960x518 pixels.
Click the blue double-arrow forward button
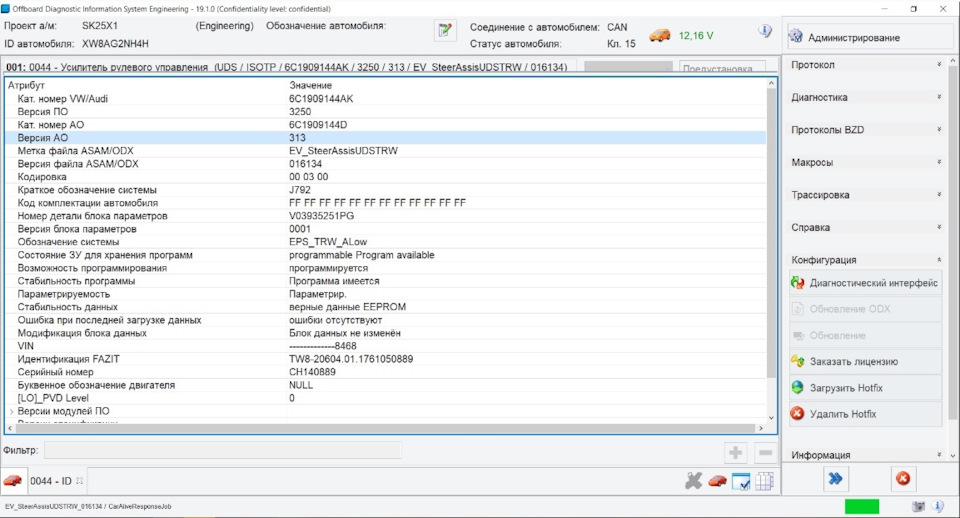[835, 479]
